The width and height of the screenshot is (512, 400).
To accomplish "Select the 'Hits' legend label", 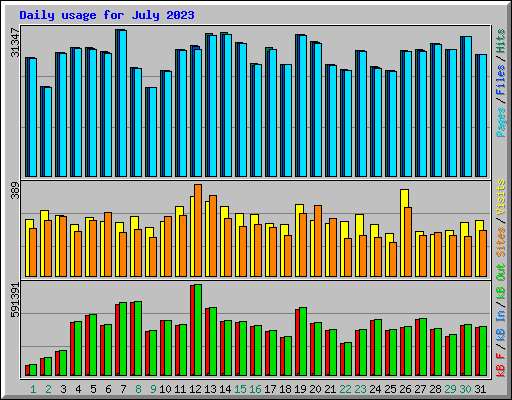I will tap(501, 41).
